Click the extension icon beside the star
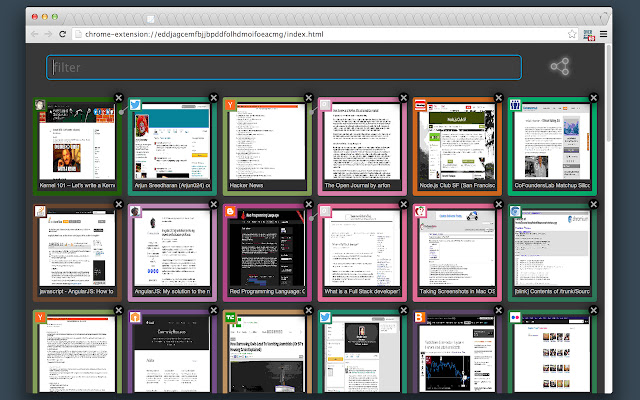640x400 pixels. [589, 35]
